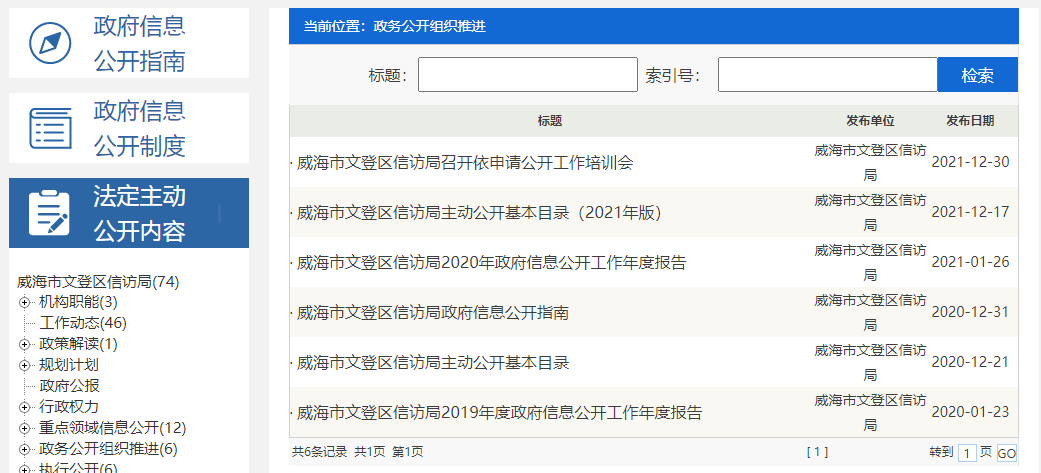Viewport: 1041px width, 473px height.
Task: Expand the 政策解读(1) tree node
Action: pyautogui.click(x=24, y=344)
